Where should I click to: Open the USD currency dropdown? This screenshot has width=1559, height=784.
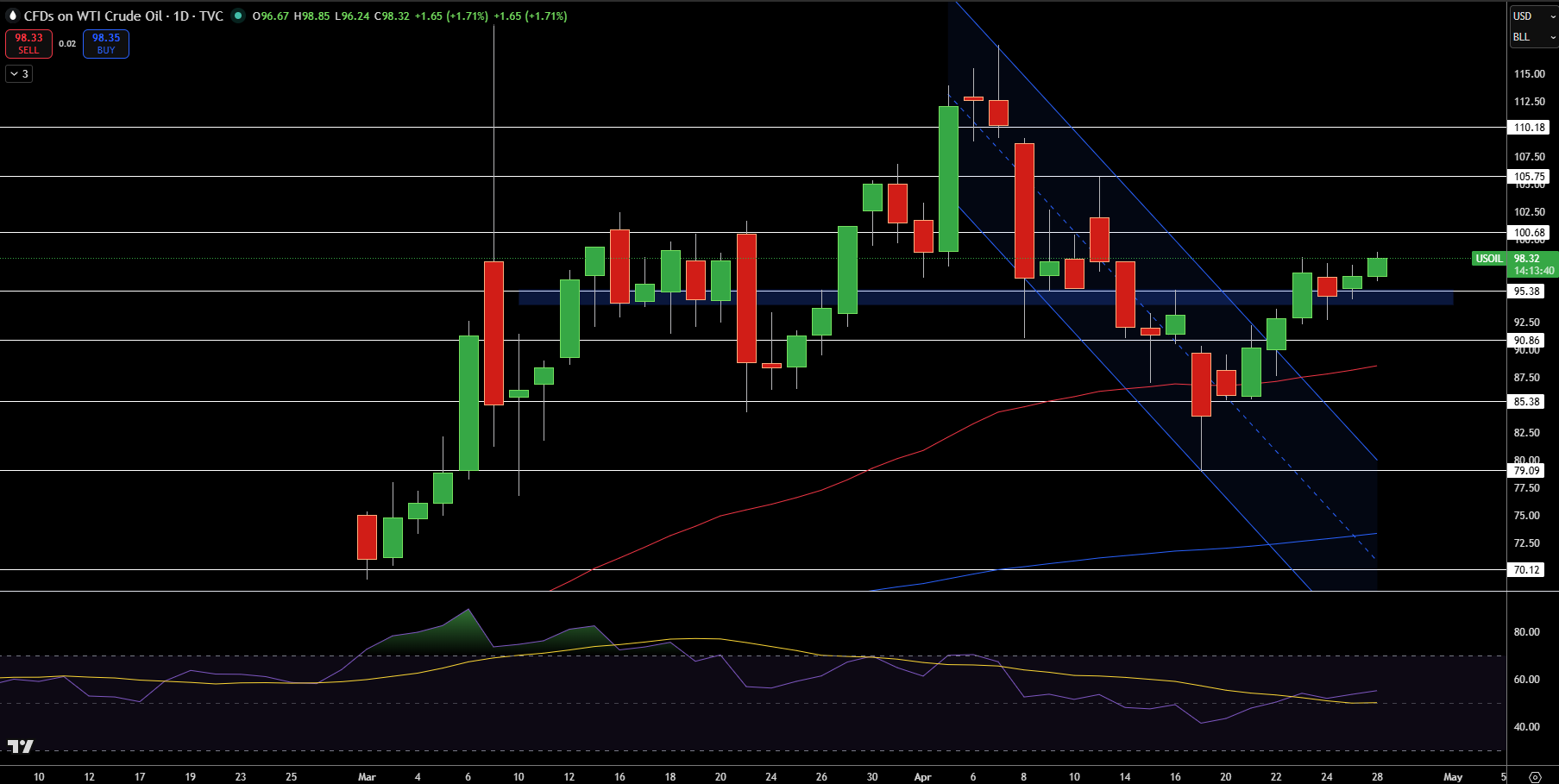1533,16
